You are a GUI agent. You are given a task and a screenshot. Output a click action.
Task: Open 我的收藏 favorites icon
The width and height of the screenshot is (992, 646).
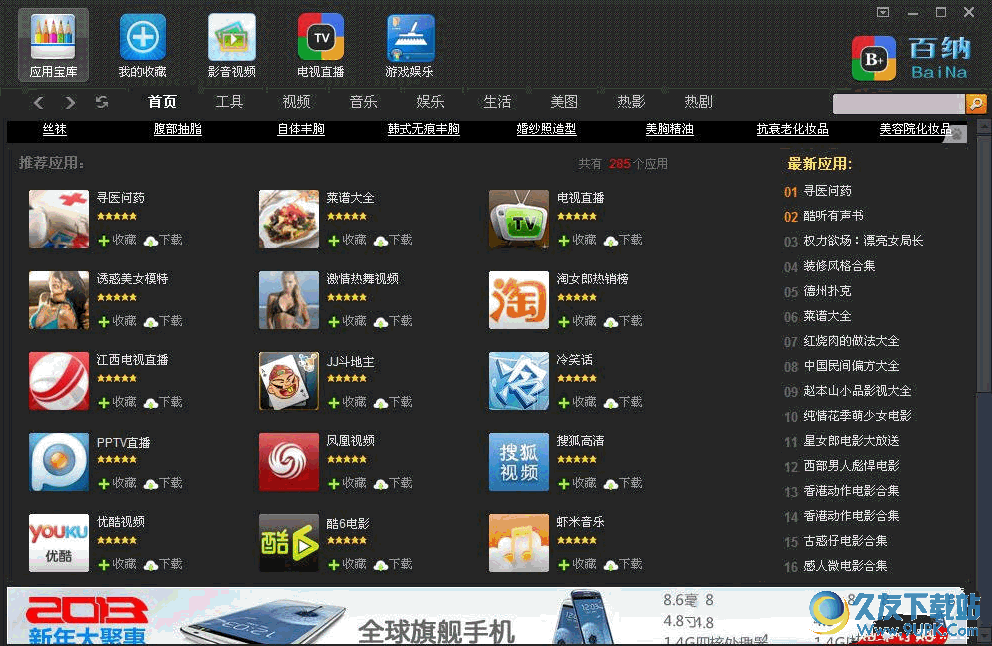(142, 45)
